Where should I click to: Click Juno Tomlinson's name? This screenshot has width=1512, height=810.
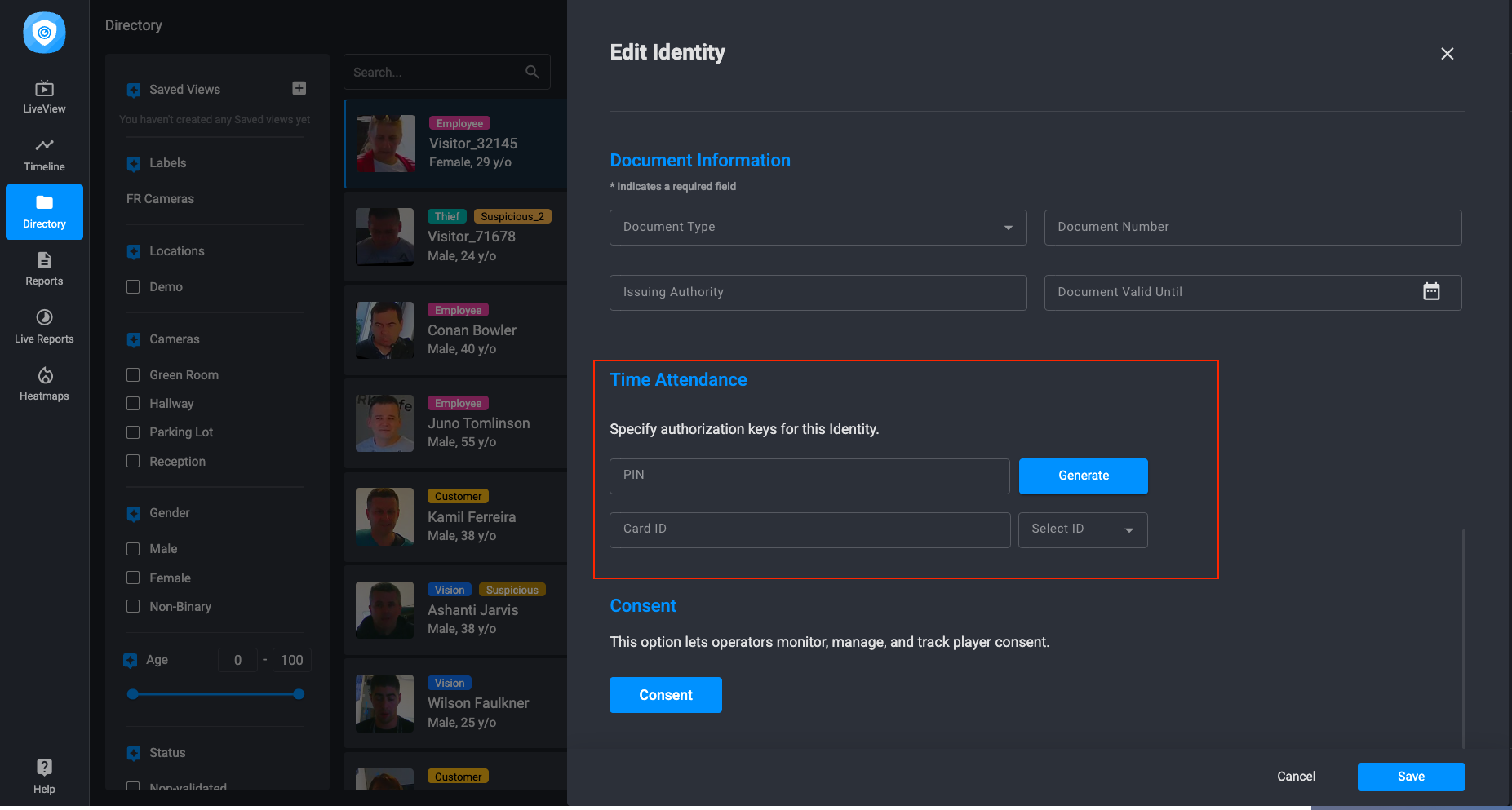tap(479, 423)
